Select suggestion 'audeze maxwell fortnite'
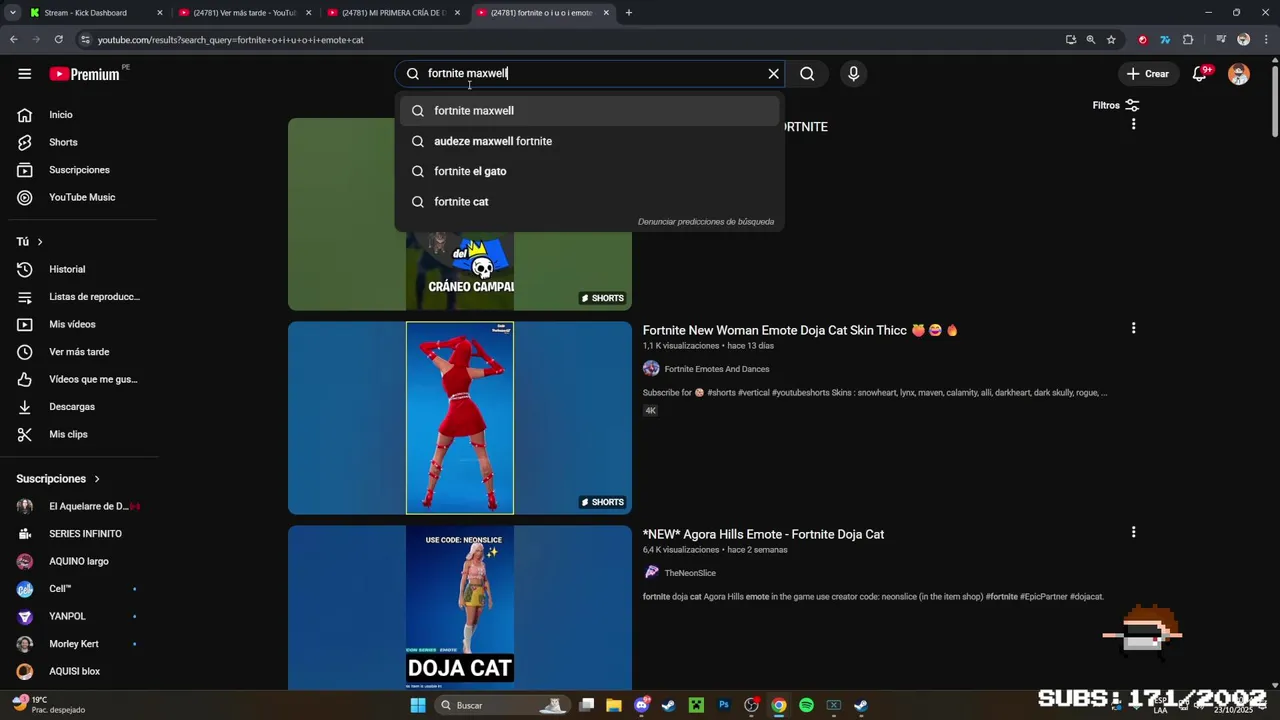This screenshot has height=720, width=1280. (x=589, y=141)
